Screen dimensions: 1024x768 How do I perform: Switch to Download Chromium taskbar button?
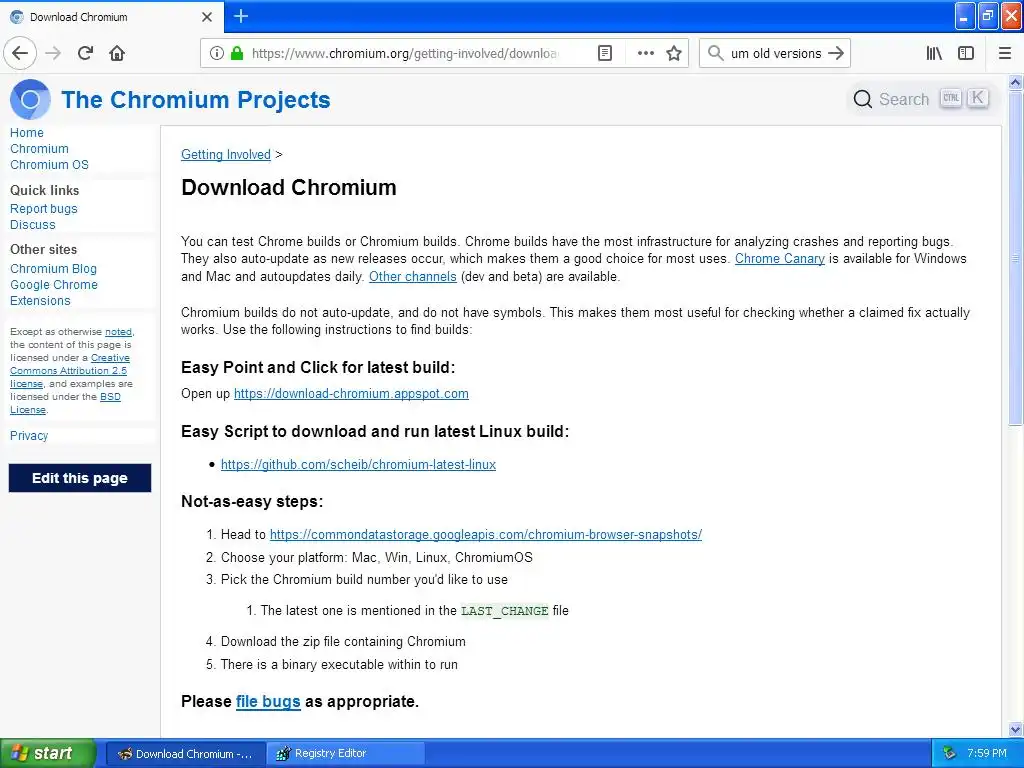pos(185,753)
